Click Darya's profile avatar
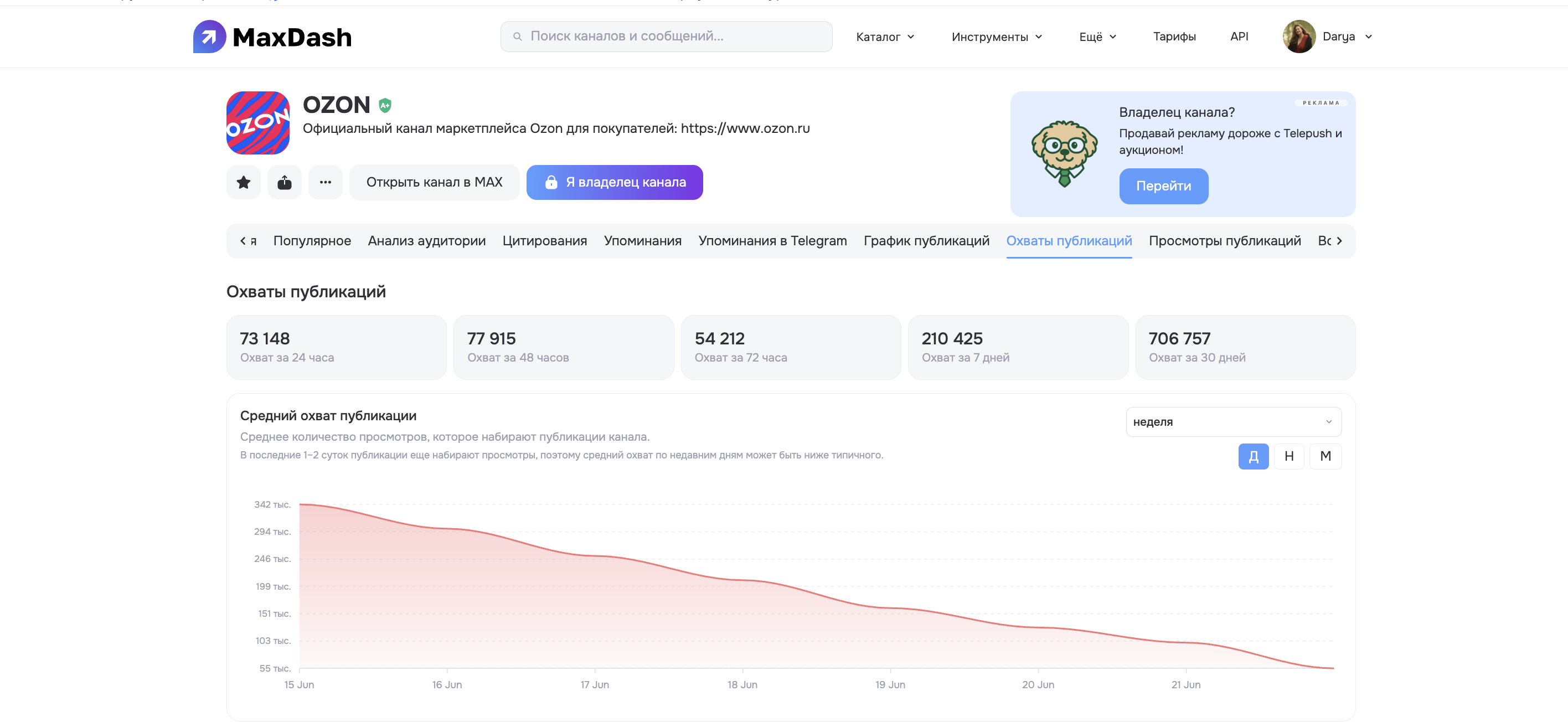Viewport: 1568px width, 722px height. click(1299, 37)
